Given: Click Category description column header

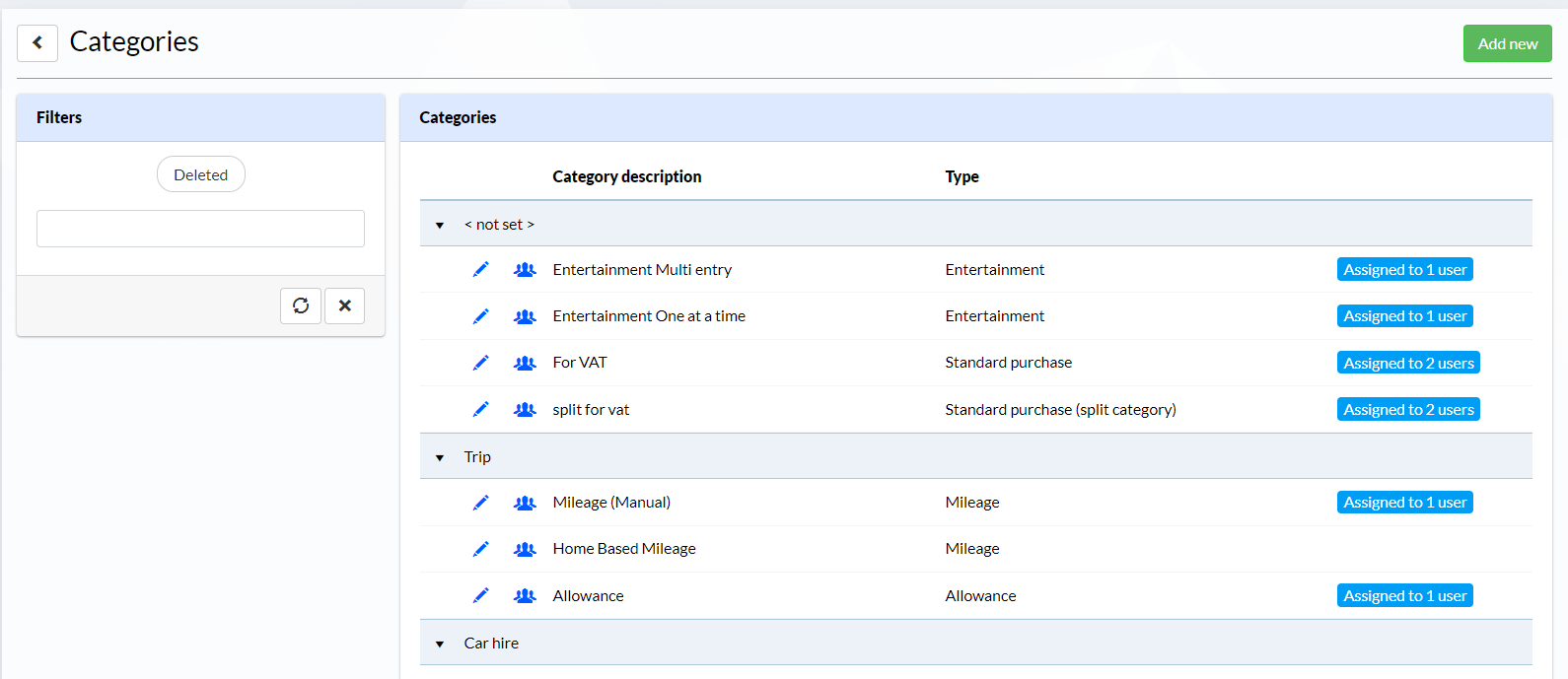Looking at the screenshot, I should pyautogui.click(x=627, y=176).
